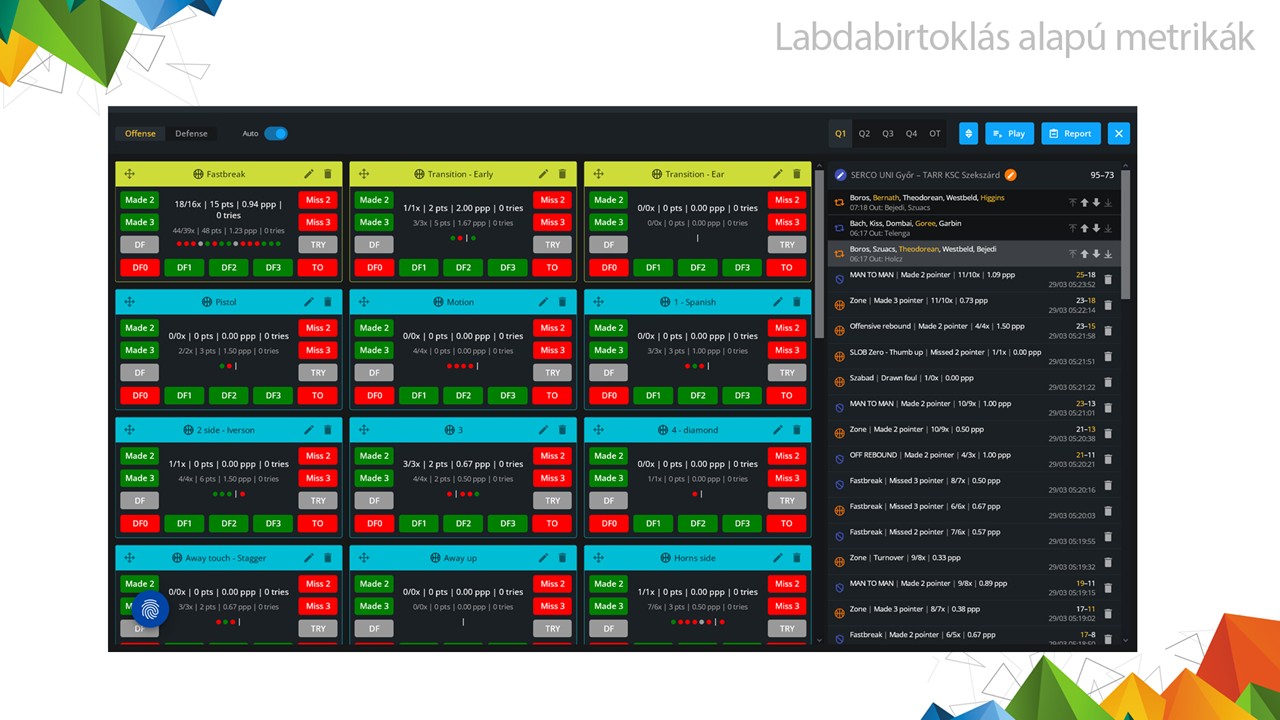The width and height of the screenshot is (1280, 720).
Task: Expand the blue up-down arrows control
Action: tap(968, 133)
